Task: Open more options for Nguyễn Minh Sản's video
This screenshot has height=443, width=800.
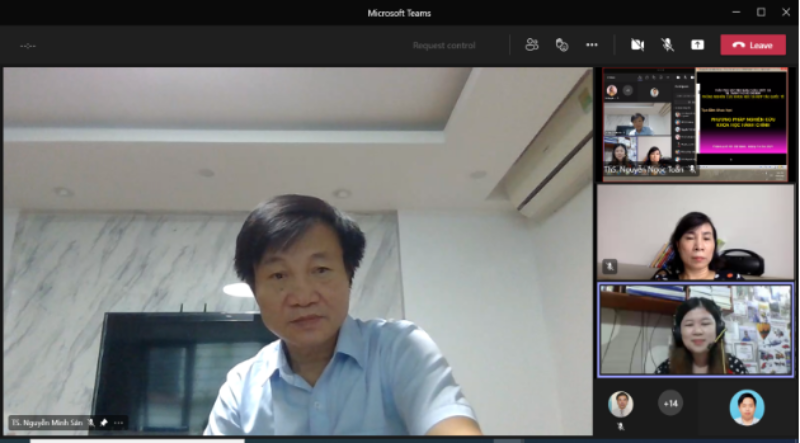Action: coord(119,423)
